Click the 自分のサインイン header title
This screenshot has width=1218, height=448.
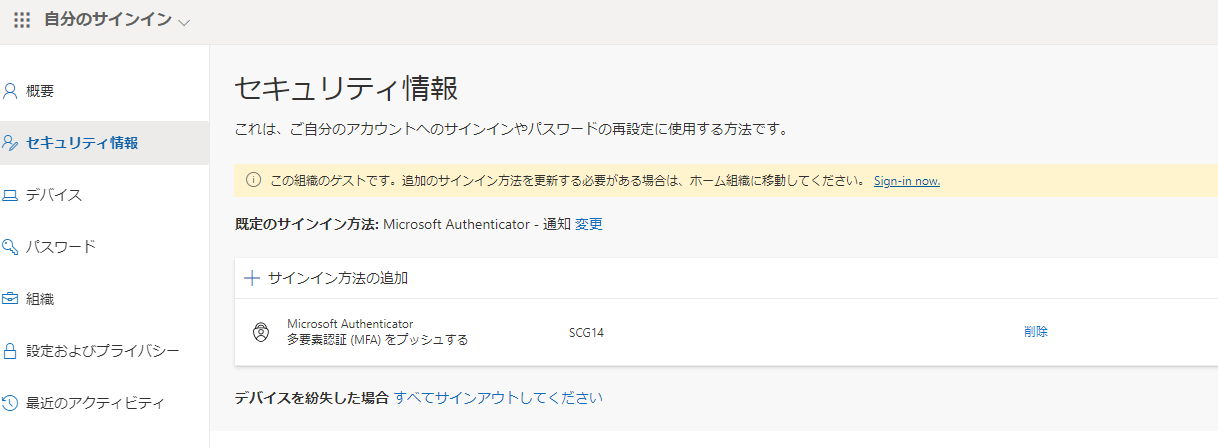click(x=108, y=20)
